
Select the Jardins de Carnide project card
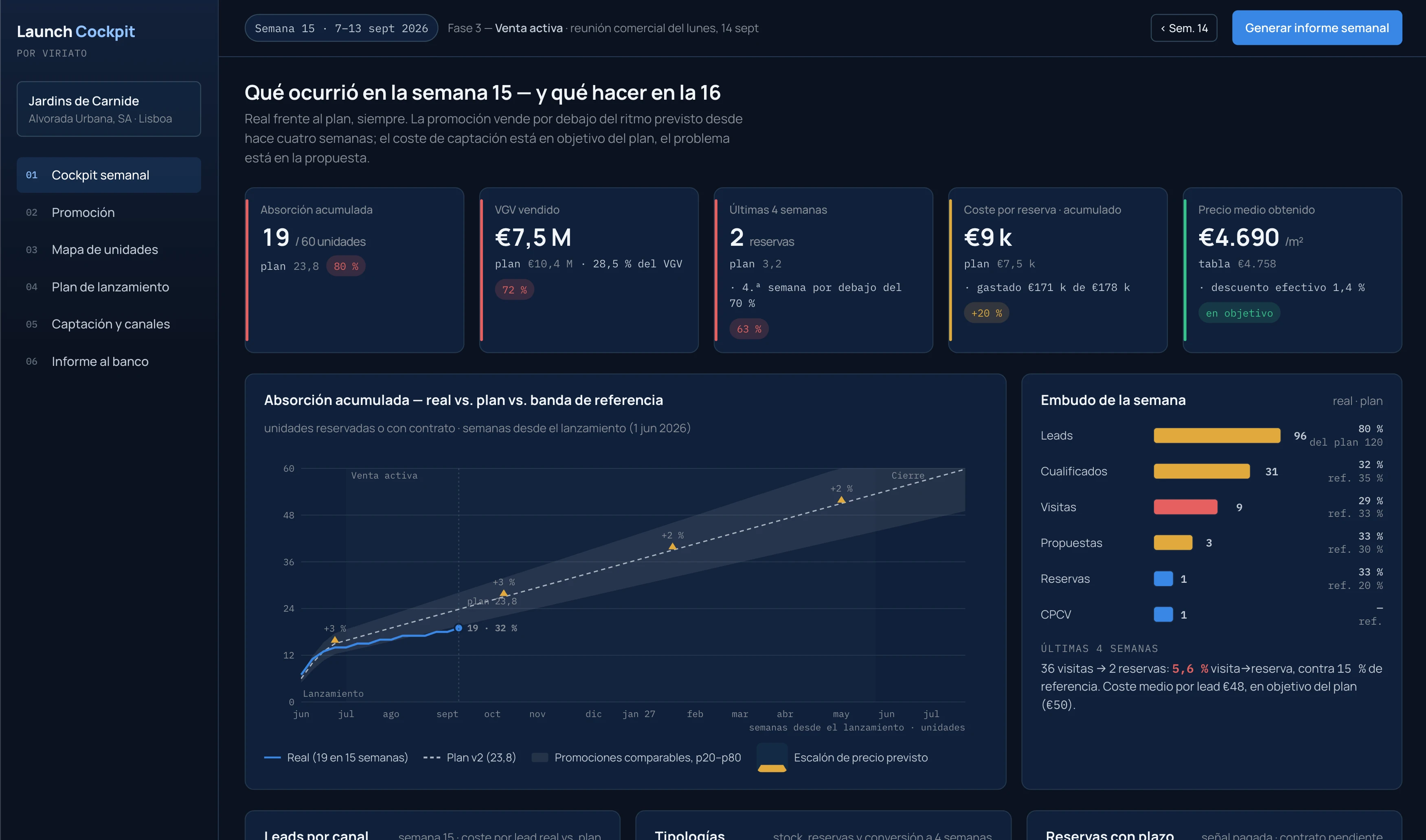[109, 109]
